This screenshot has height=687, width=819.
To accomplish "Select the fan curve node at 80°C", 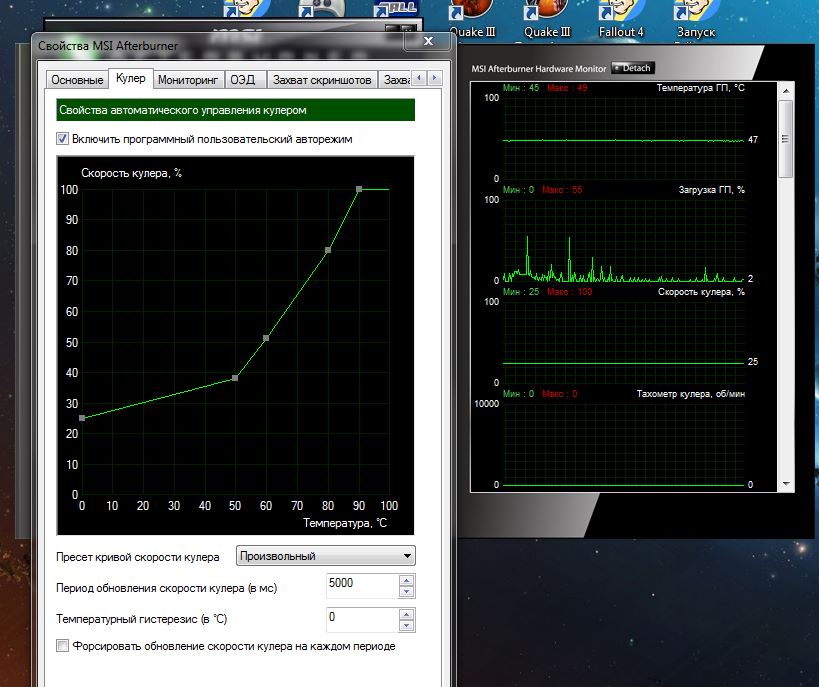I will pos(327,250).
